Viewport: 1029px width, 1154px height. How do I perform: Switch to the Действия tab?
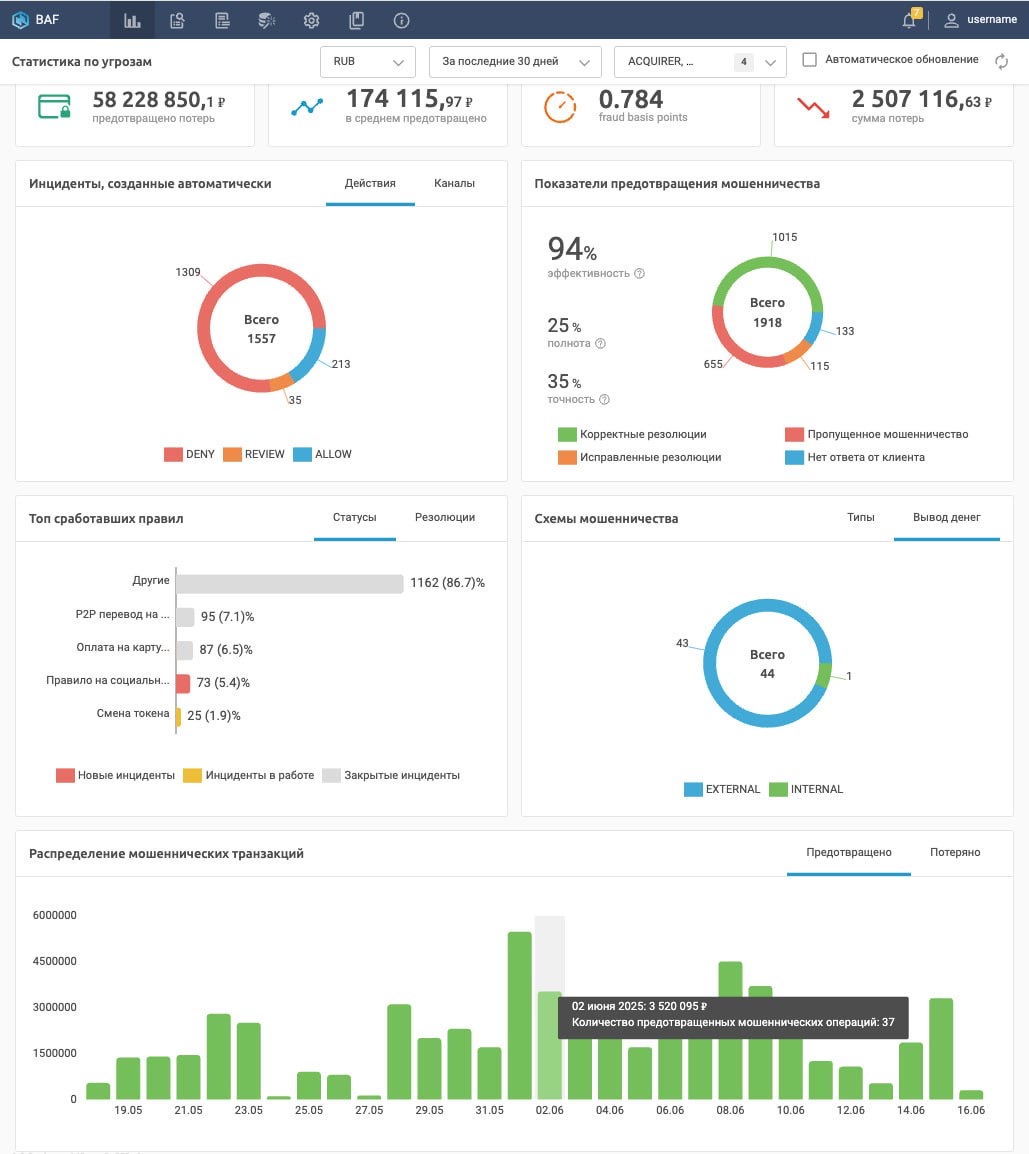(370, 183)
